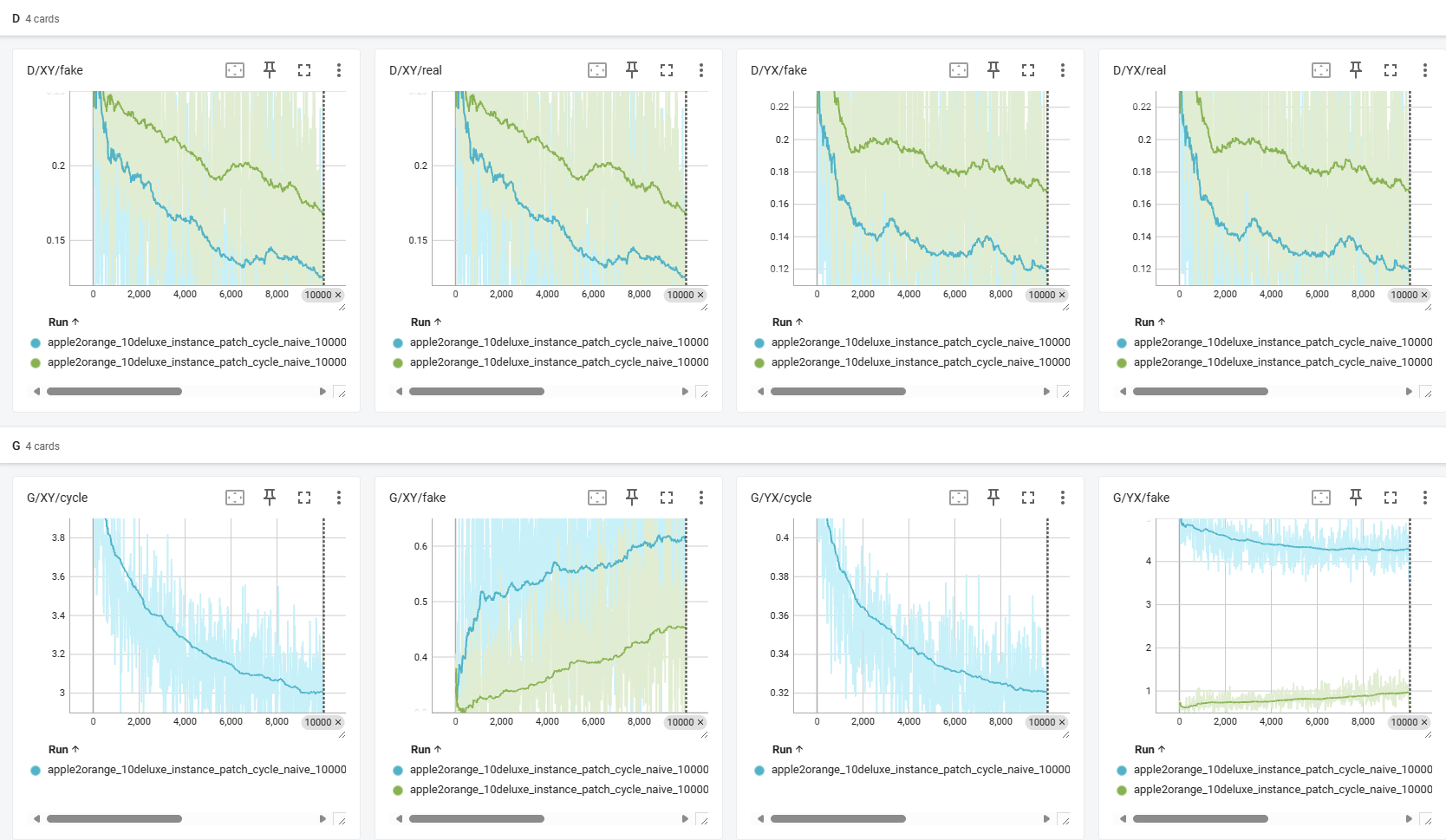Toggle full screen for D/YX/fake card
The width and height of the screenshot is (1446, 840).
click(1028, 70)
